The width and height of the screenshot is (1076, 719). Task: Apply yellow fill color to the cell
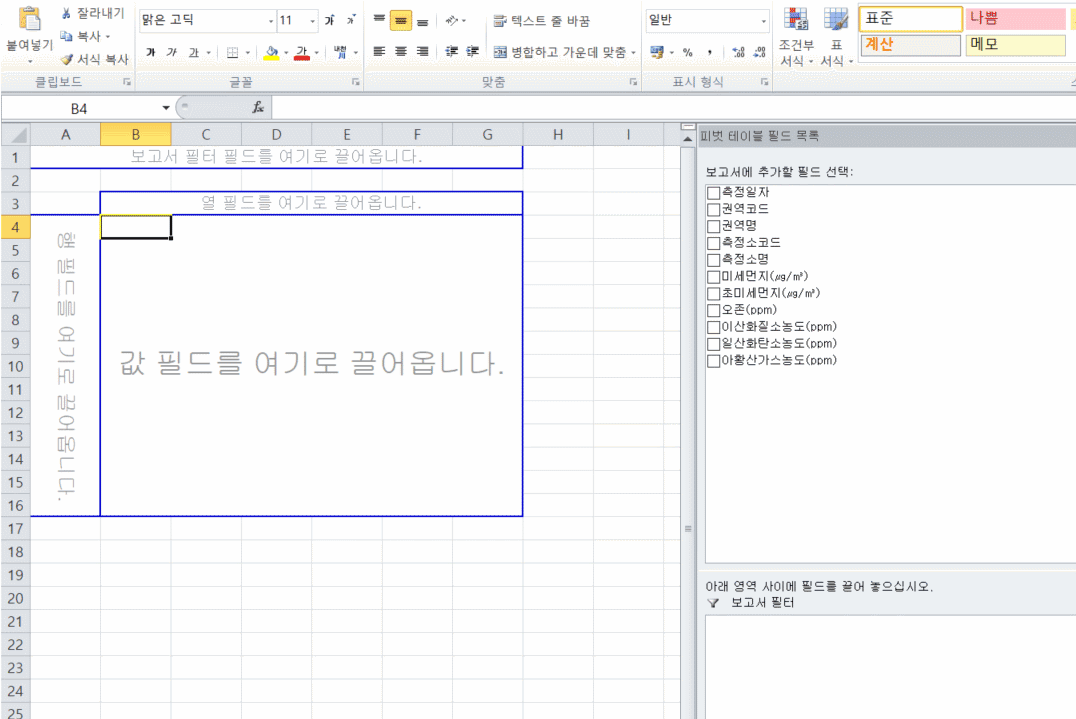coord(271,53)
